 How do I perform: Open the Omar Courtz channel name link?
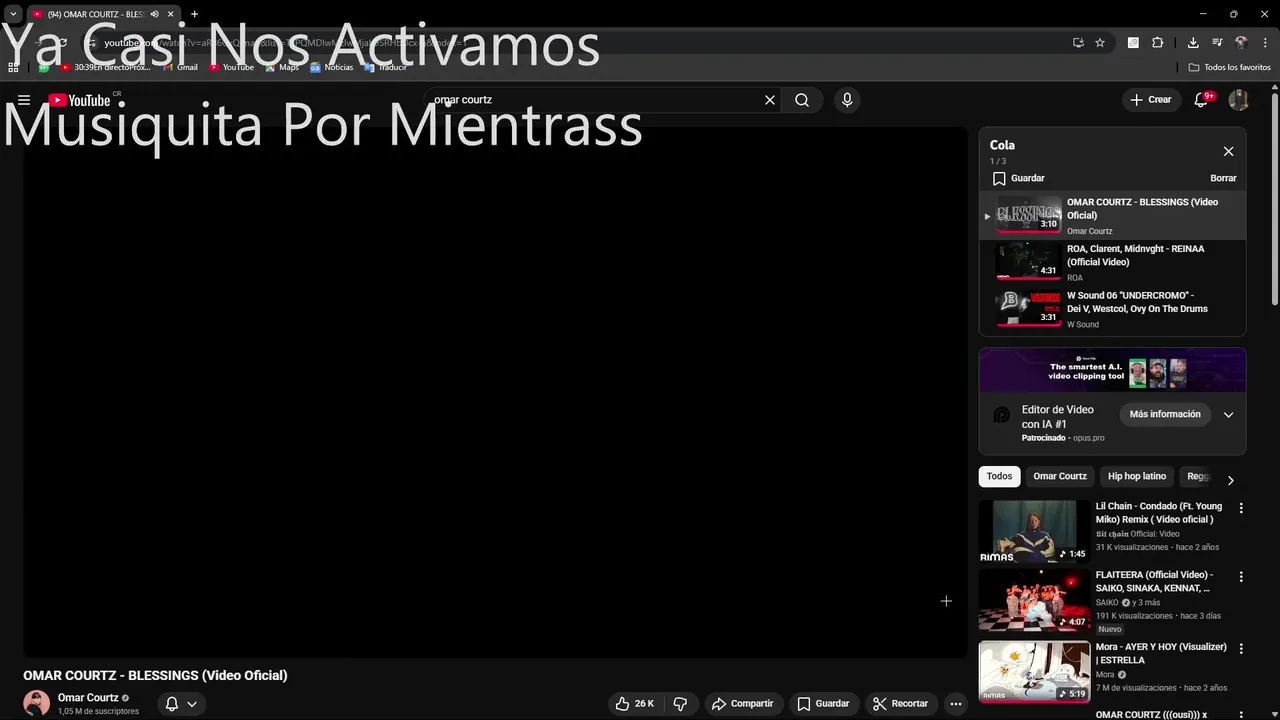88,698
